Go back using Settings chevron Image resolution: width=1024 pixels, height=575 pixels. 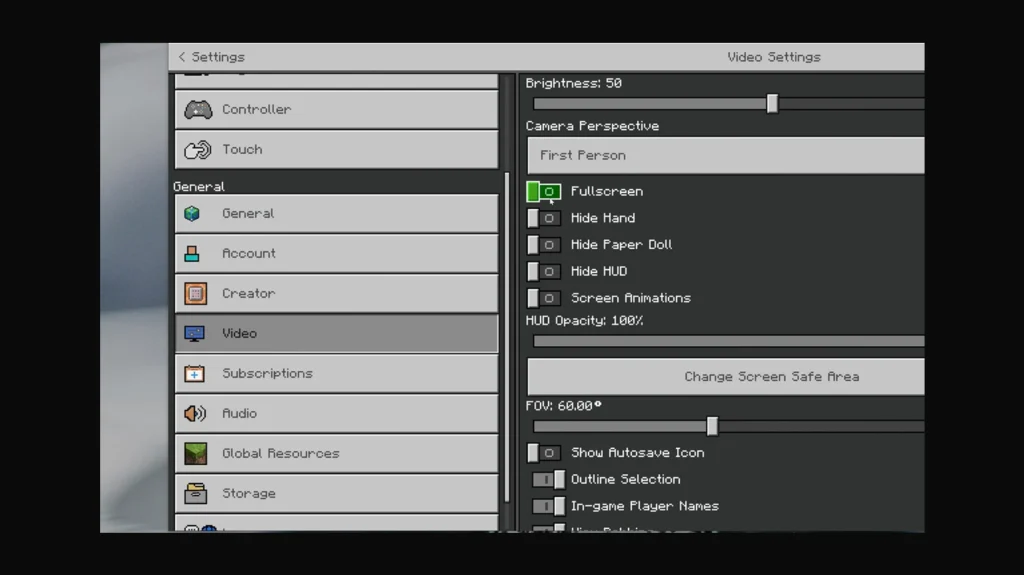pos(182,57)
